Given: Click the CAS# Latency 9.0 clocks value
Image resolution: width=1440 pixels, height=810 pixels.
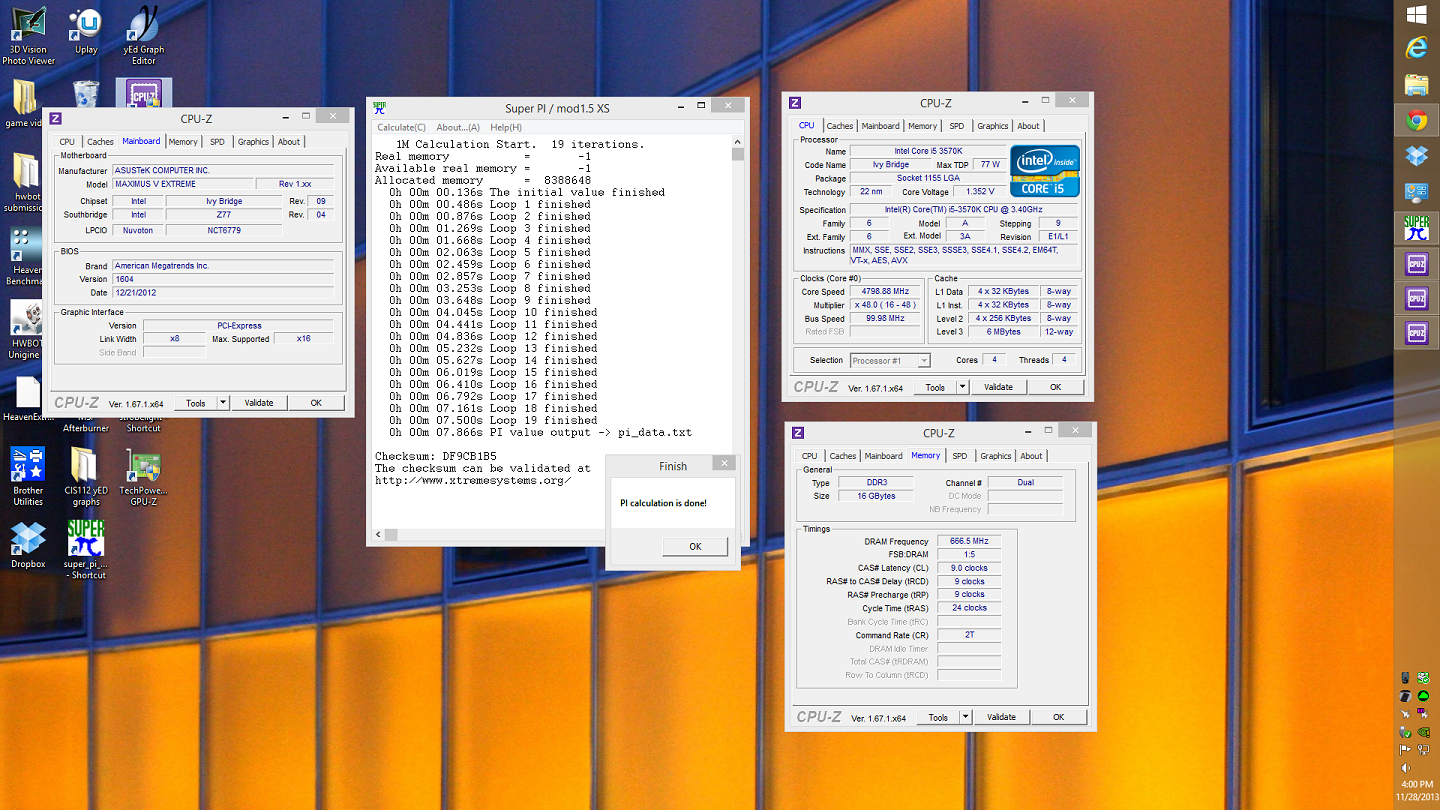Looking at the screenshot, I should click(x=969, y=568).
